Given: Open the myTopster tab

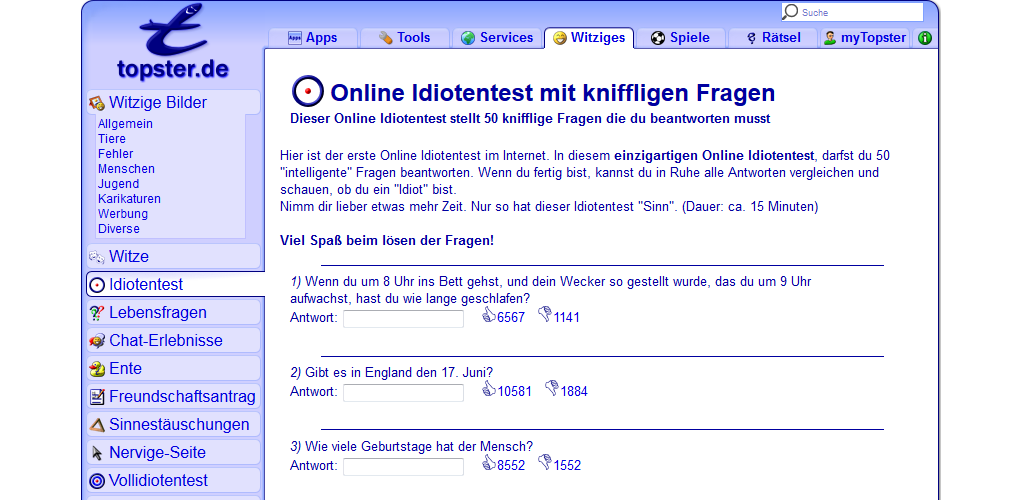Looking at the screenshot, I should tap(865, 38).
